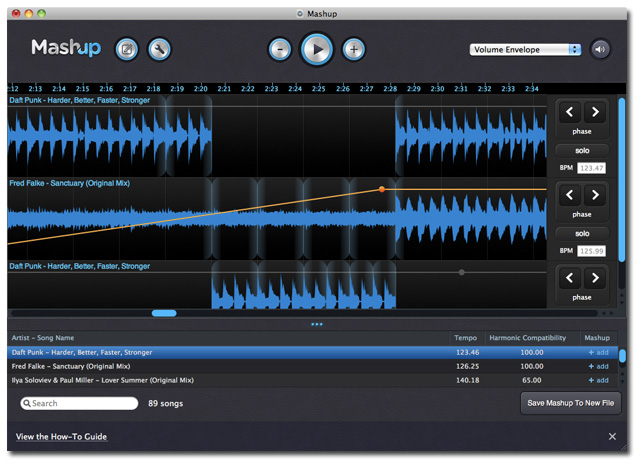Shift phase left on Fred Falke track
Image resolution: width=634 pixels, height=466 pixels.
tap(570, 195)
